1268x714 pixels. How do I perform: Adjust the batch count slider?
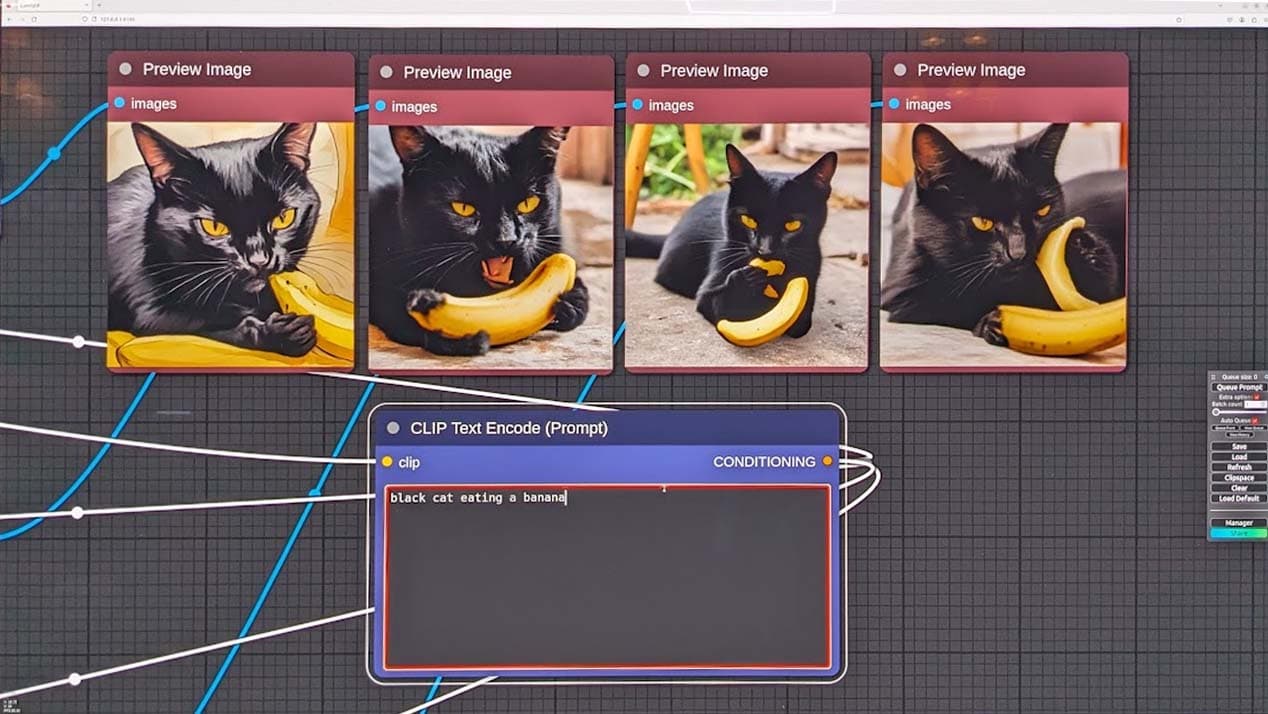tap(1217, 412)
